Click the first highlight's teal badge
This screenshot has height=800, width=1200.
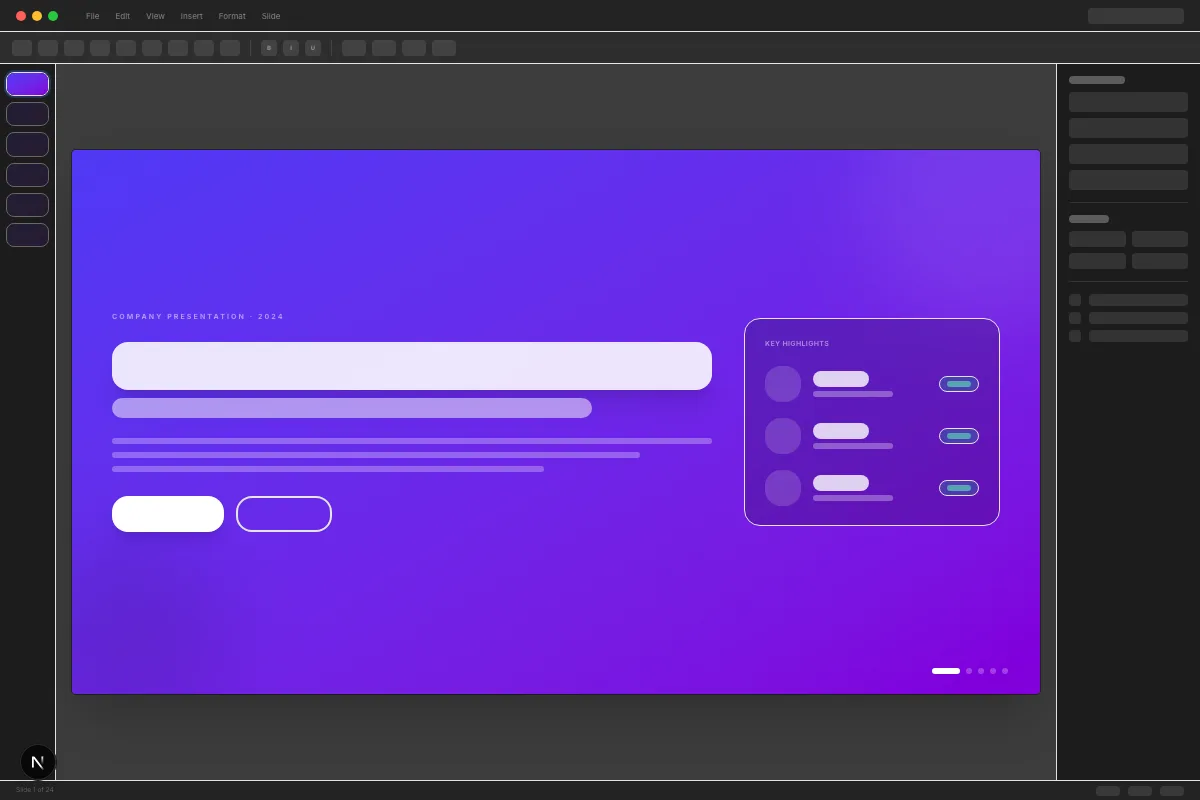[x=959, y=384]
